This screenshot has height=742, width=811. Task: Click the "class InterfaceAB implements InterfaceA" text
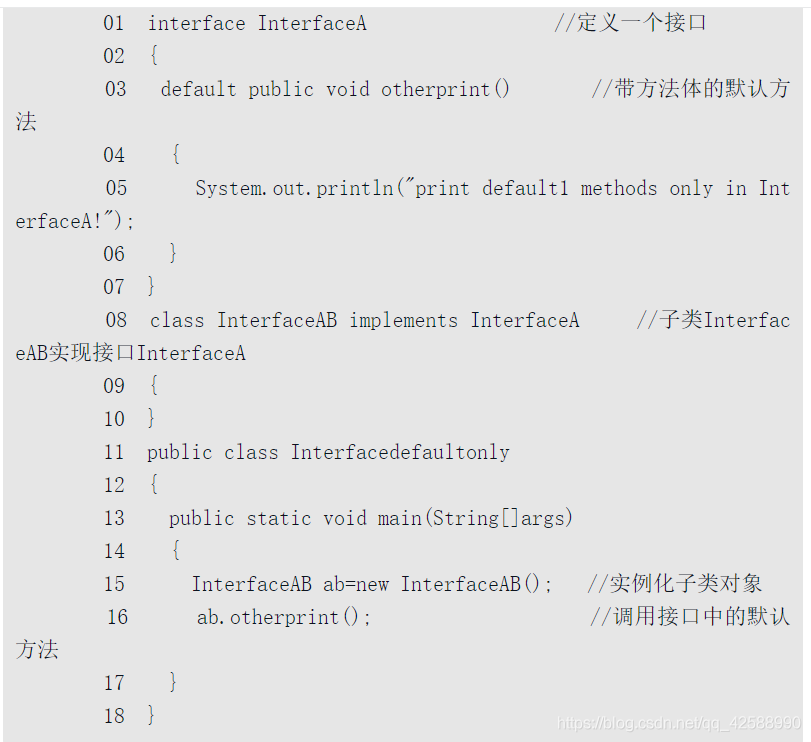pos(364,320)
